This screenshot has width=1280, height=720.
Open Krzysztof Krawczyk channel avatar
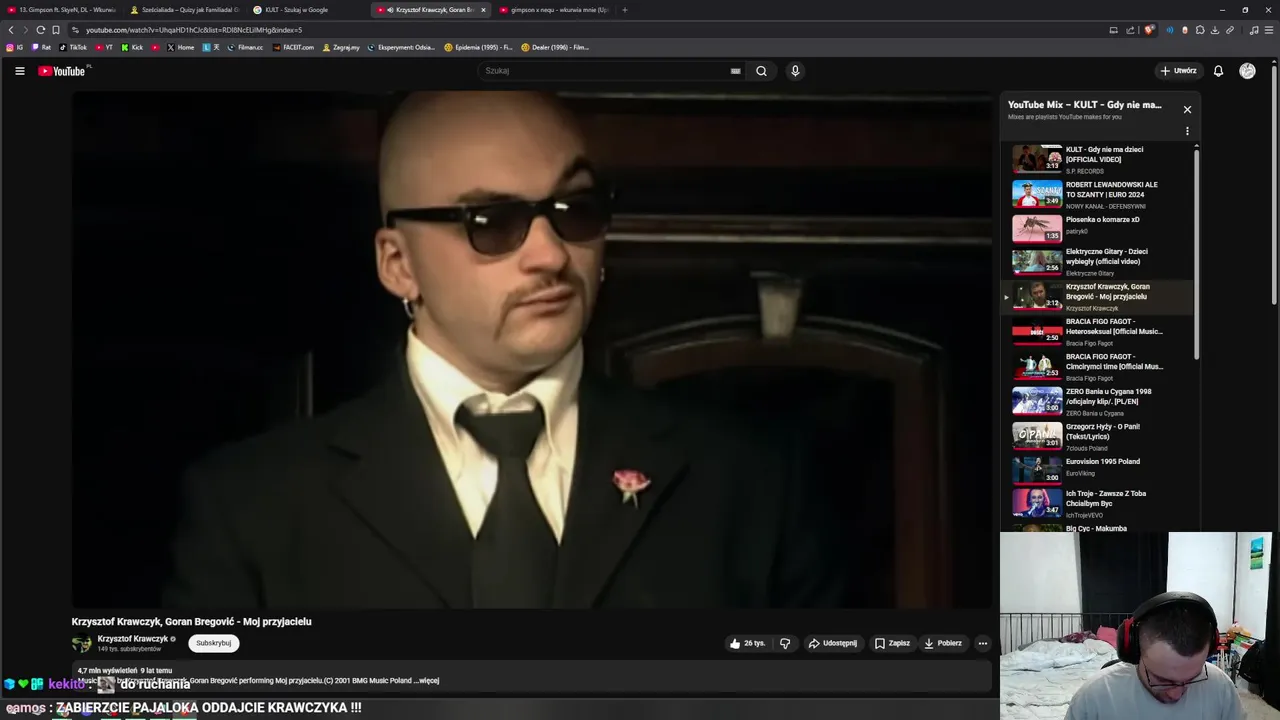click(81, 644)
